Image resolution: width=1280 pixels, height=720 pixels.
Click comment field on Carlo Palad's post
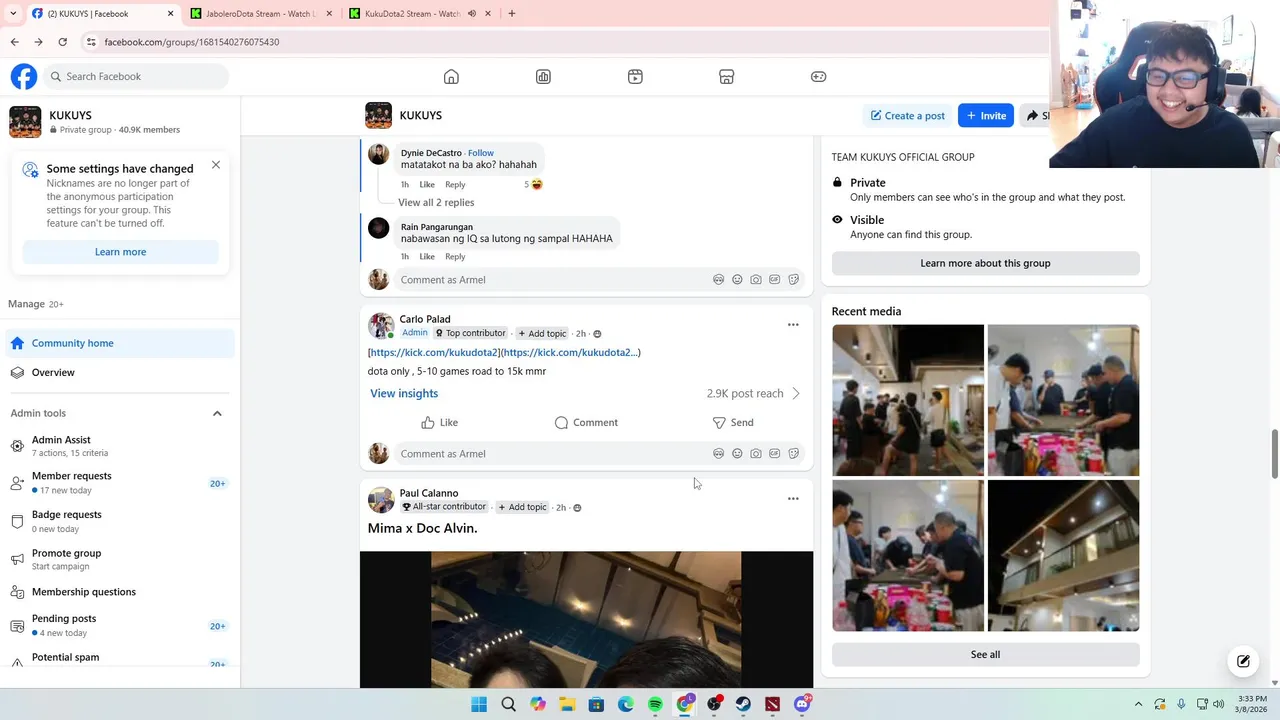tap(550, 454)
